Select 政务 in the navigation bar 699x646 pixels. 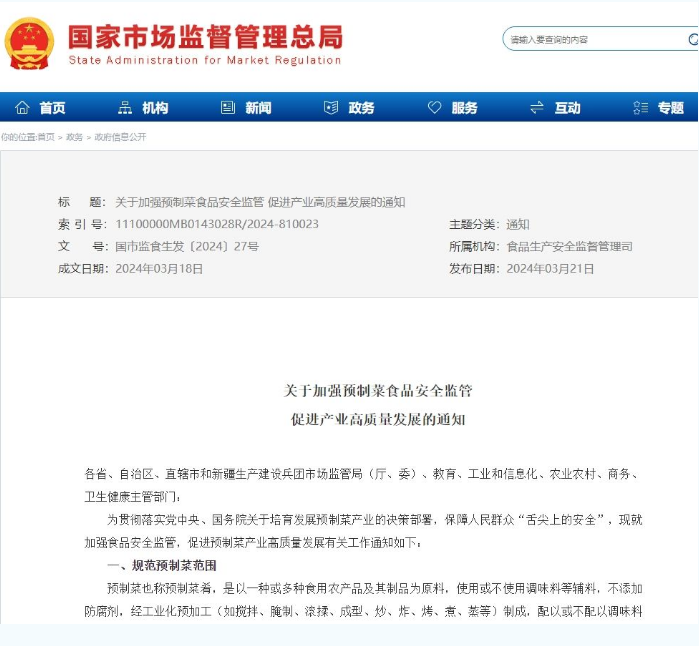click(x=362, y=108)
